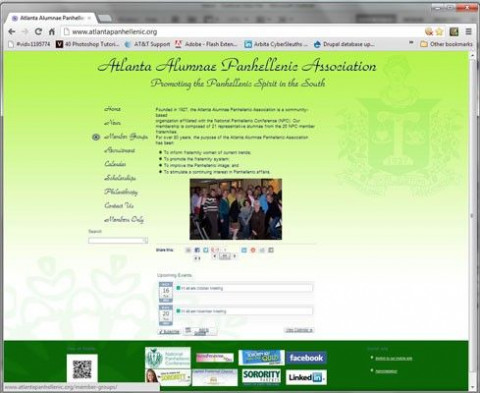The height and width of the screenshot is (393, 480).
Task: Click the browser Home icon
Action: pos(52,32)
